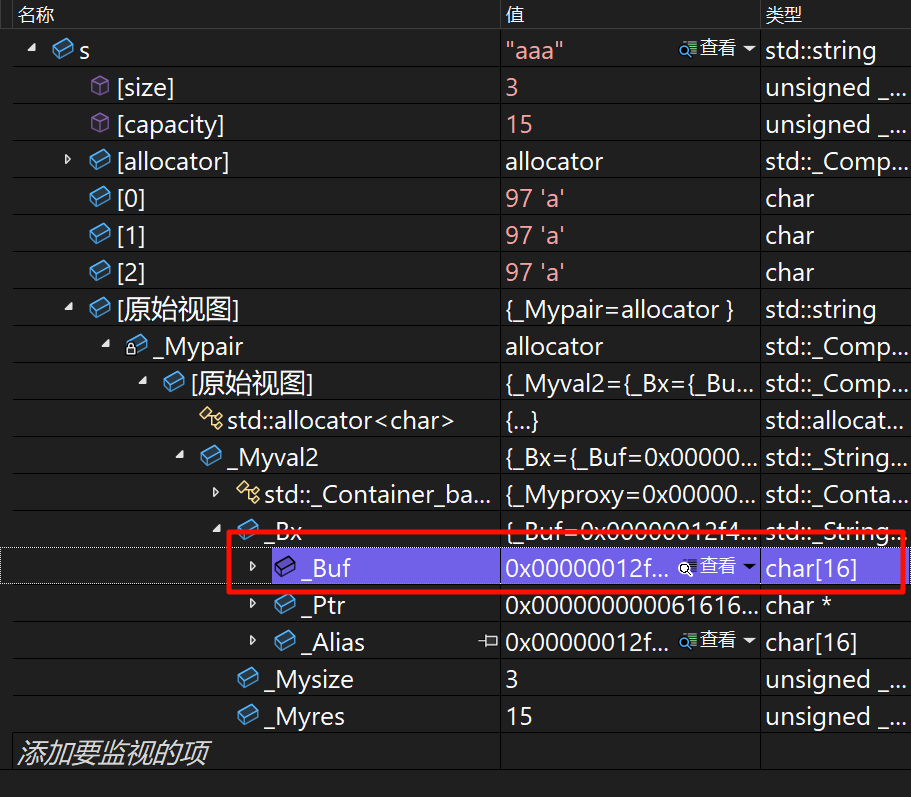This screenshot has width=911, height=797.
Task: Open the 查看 visualizer for variable s
Action: 708,49
